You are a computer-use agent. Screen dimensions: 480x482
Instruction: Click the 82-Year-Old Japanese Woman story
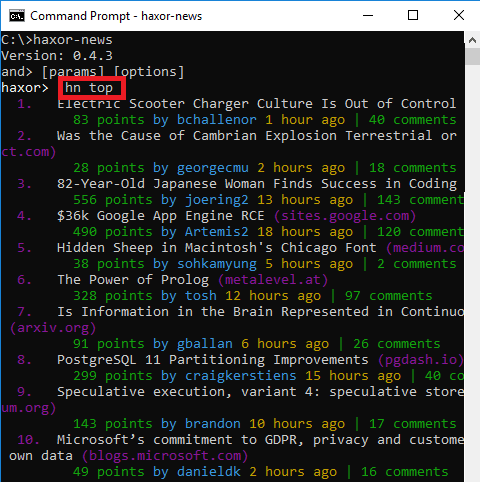(x=257, y=184)
